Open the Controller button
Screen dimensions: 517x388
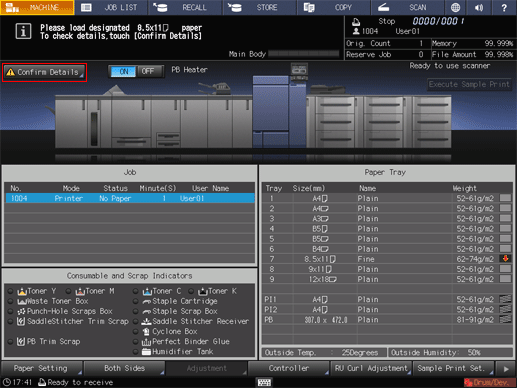click(289, 368)
